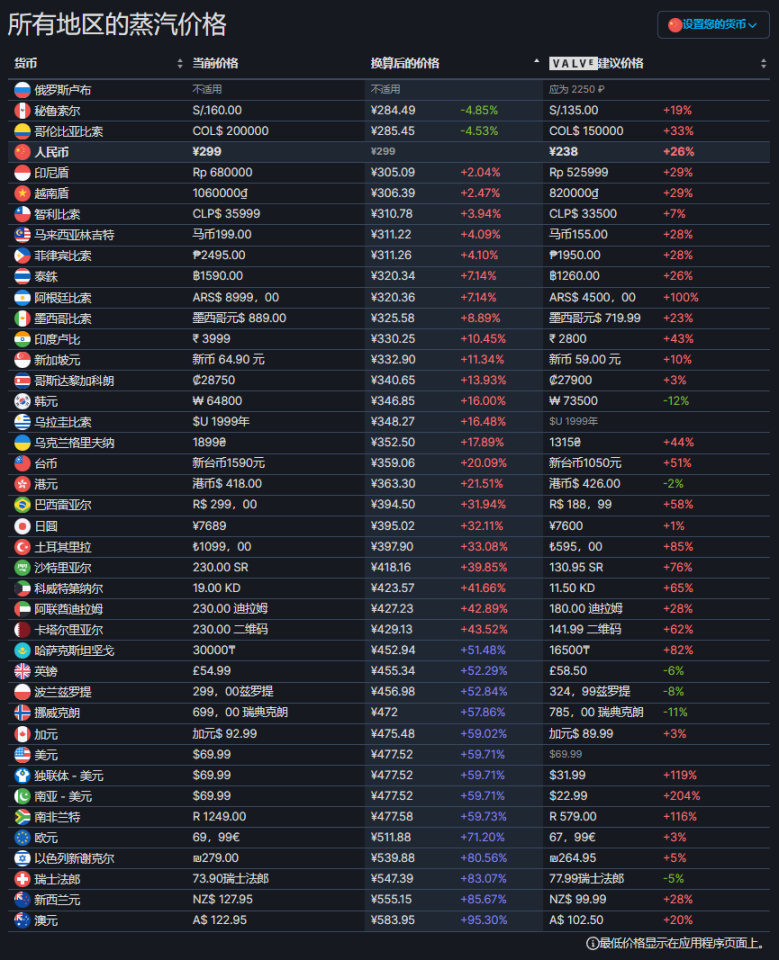The height and width of the screenshot is (960, 779).
Task: Select the Rp 680000 price cell
Action: 222,173
